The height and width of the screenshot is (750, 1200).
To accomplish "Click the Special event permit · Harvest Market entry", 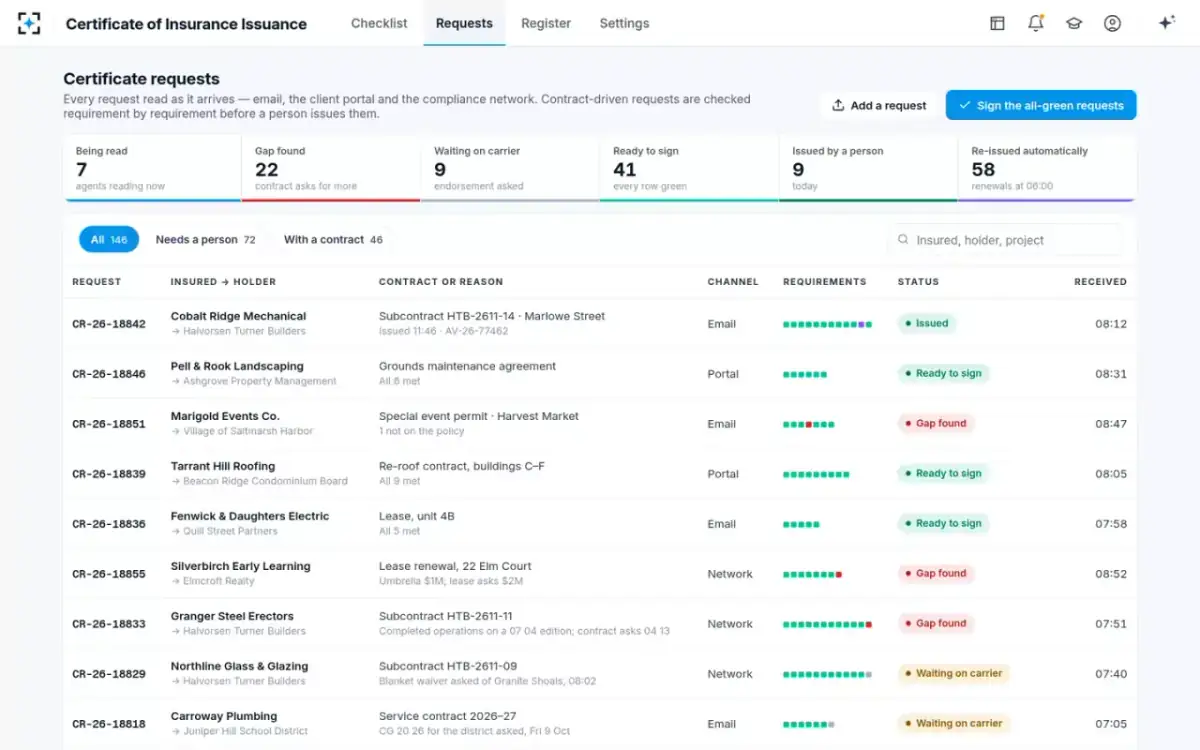I will coord(479,416).
